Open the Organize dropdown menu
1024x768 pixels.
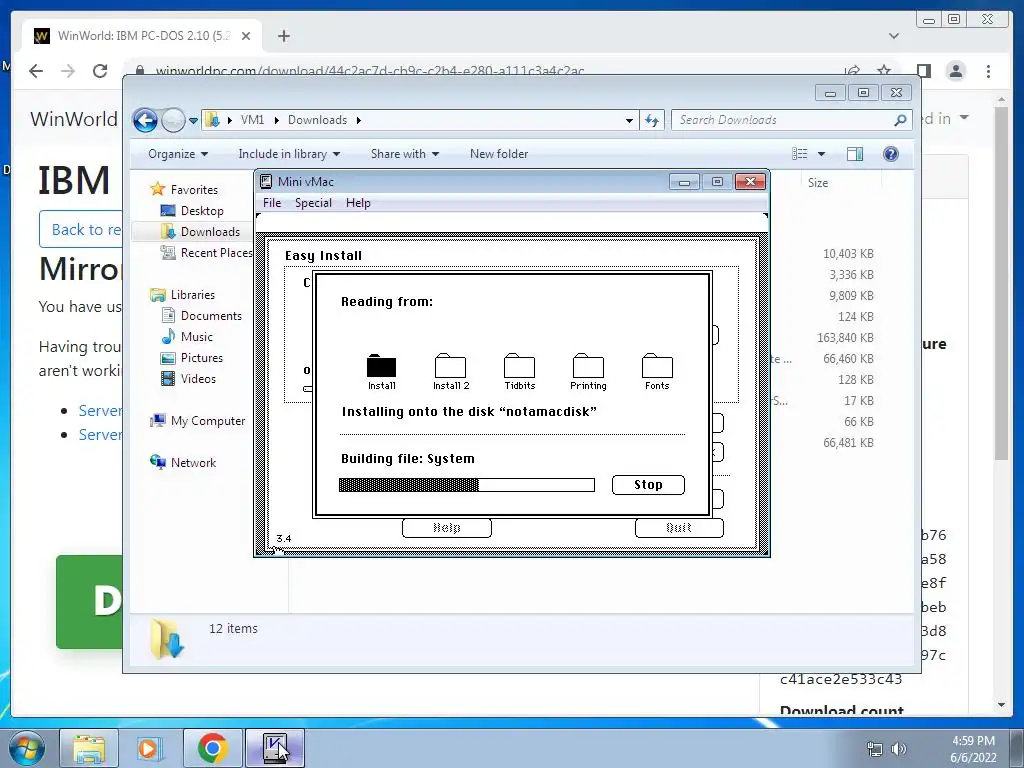[178, 154]
